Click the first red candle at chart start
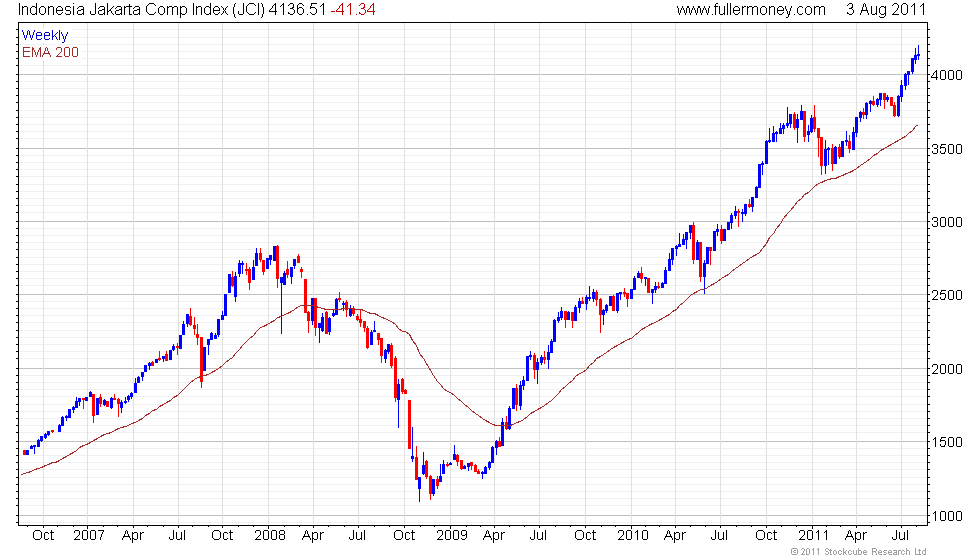Viewport: 980px width, 560px height. tap(26, 452)
